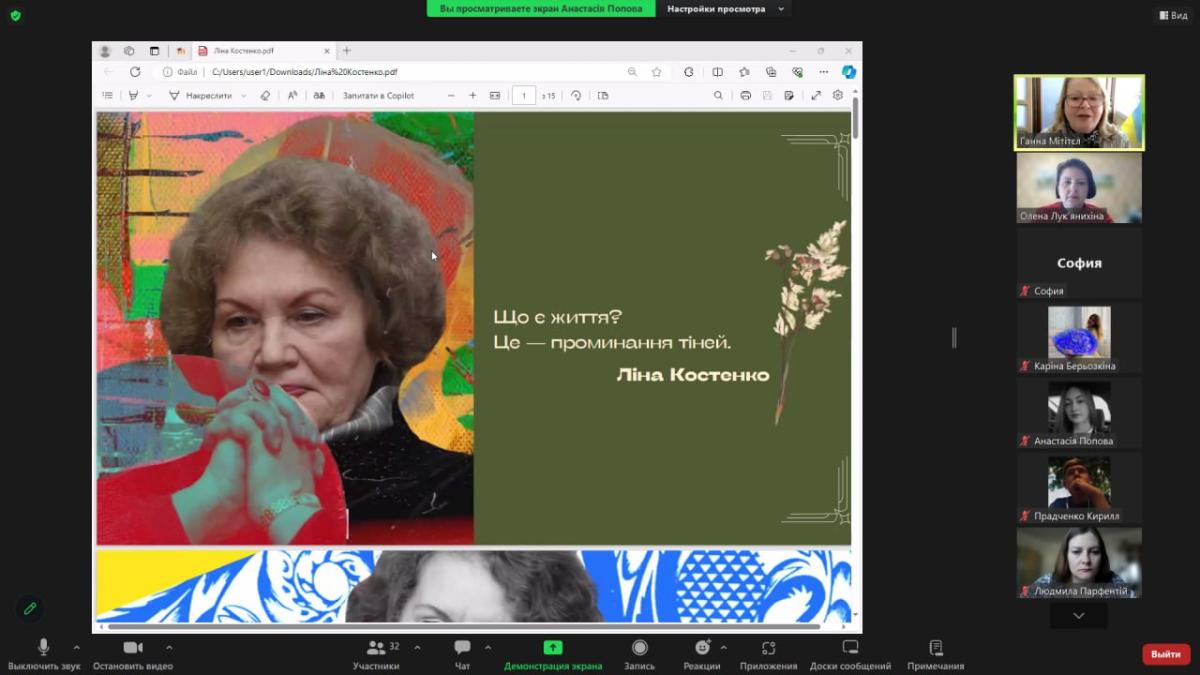This screenshot has width=1200, height=675.
Task: Open the Участники participants panel
Action: (376, 648)
